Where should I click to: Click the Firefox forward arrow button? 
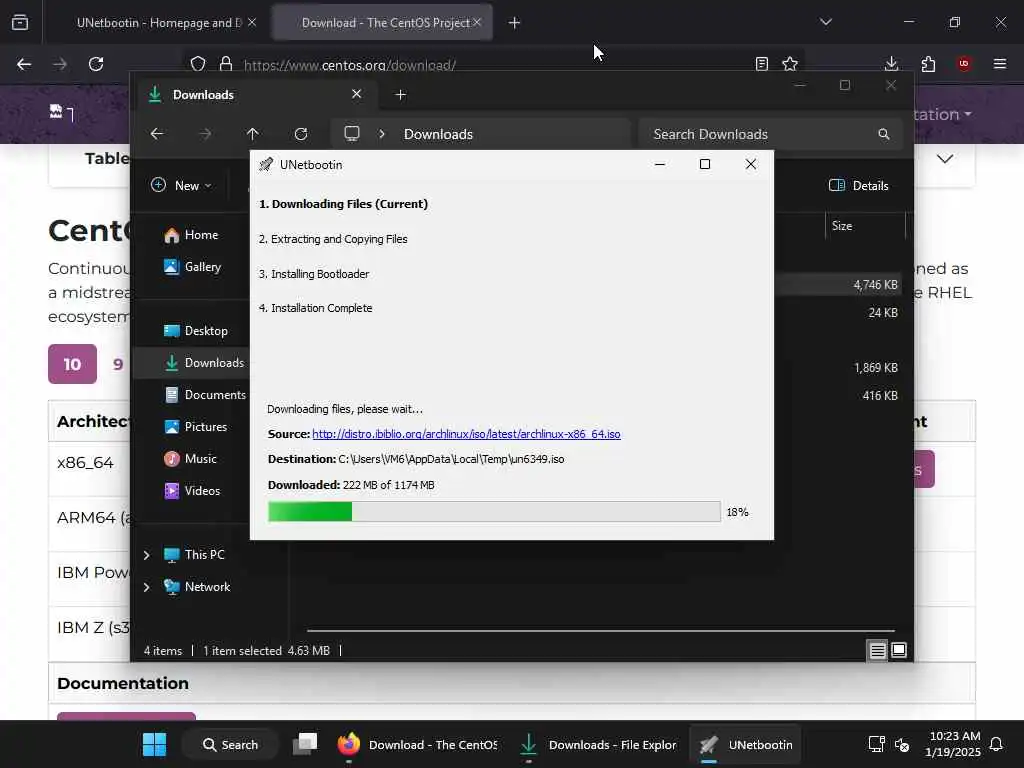60,64
